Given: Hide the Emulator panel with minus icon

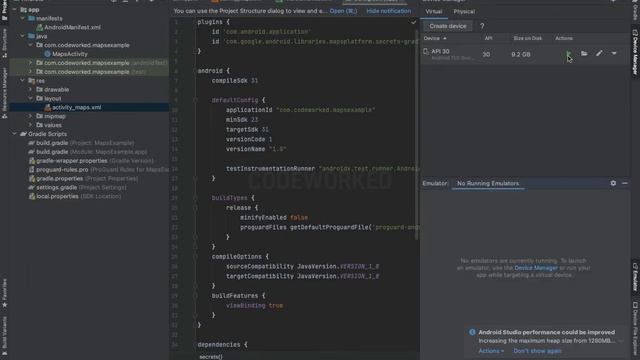Looking at the screenshot, I should point(625,183).
